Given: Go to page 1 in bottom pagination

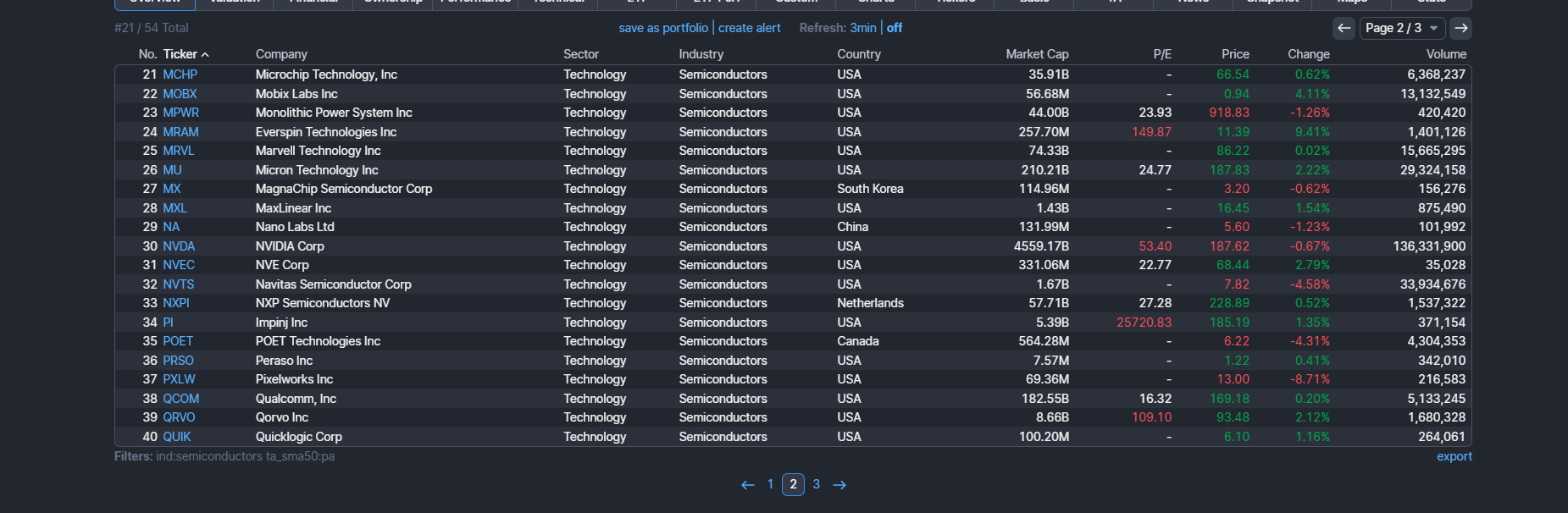Looking at the screenshot, I should [x=770, y=484].
